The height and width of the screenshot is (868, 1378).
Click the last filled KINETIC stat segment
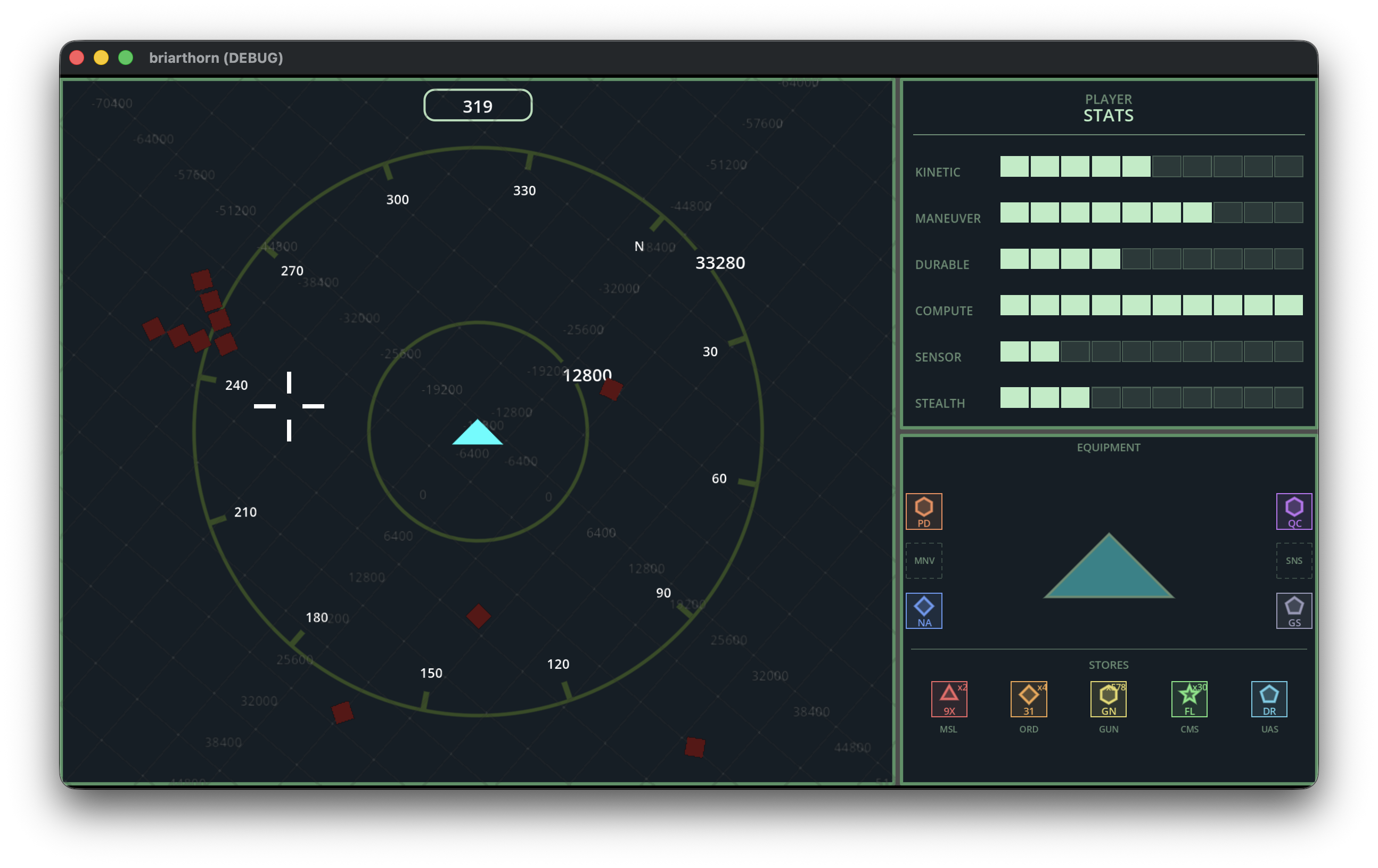1136,167
